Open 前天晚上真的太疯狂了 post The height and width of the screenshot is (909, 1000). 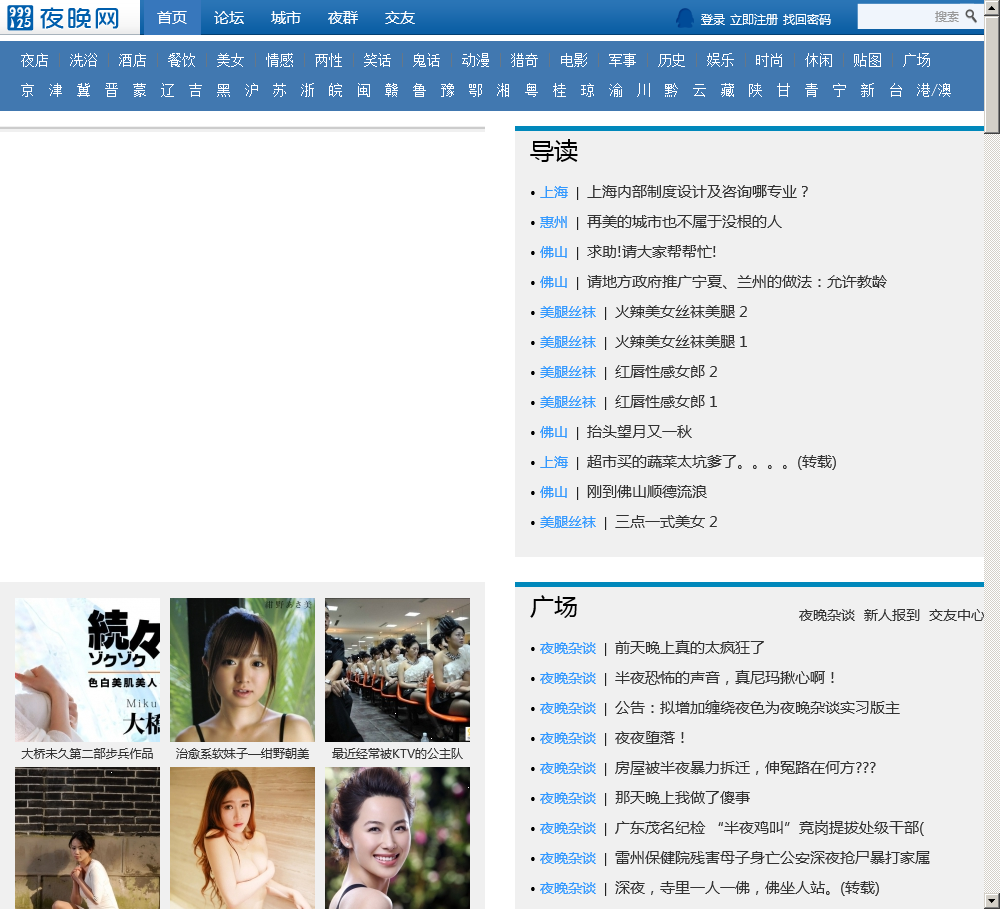point(689,648)
